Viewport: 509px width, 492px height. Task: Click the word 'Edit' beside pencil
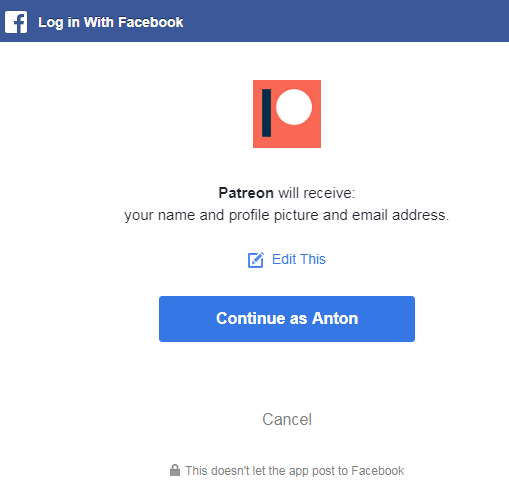pyautogui.click(x=284, y=259)
